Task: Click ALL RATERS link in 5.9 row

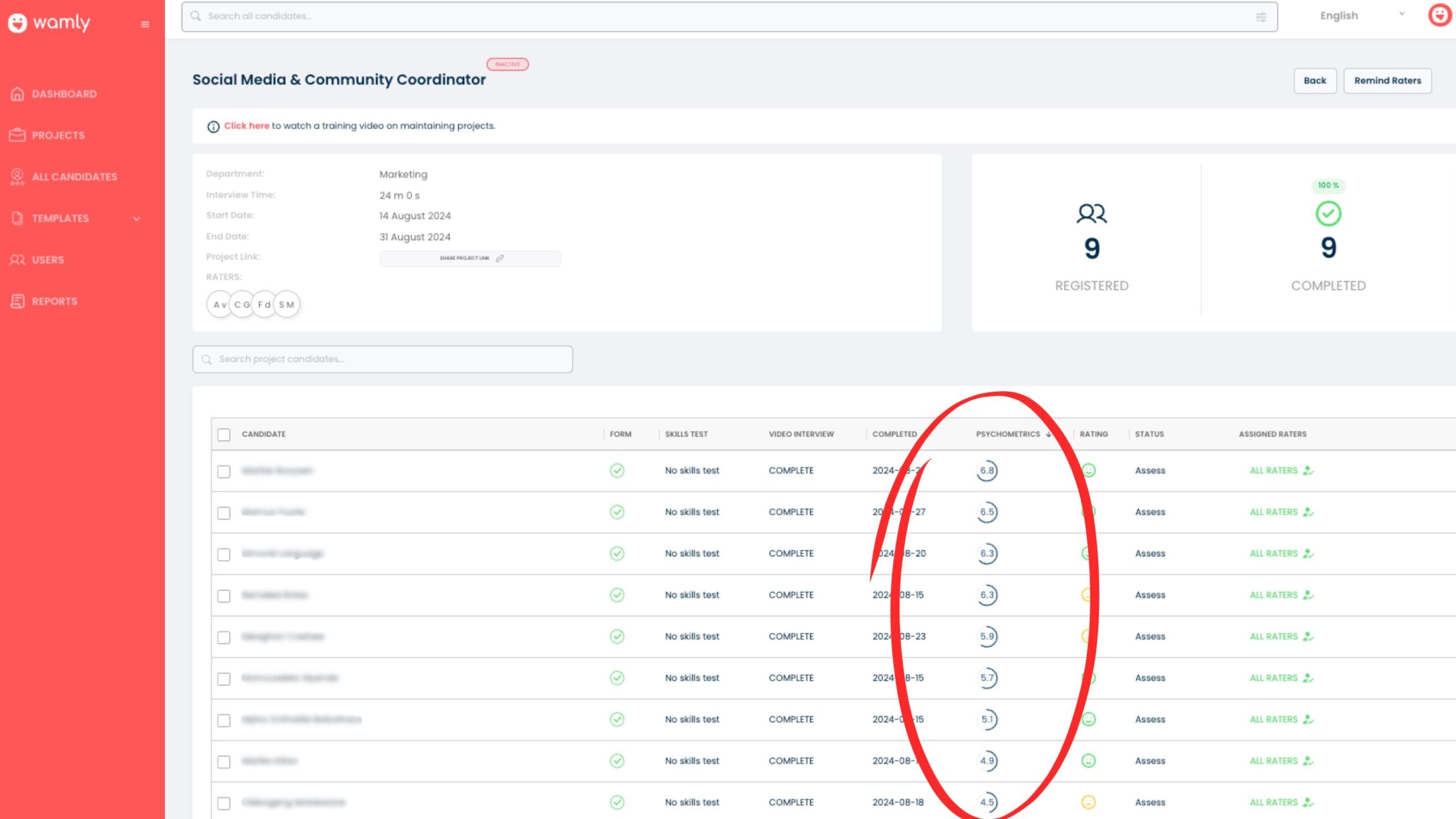Action: [x=1273, y=636]
